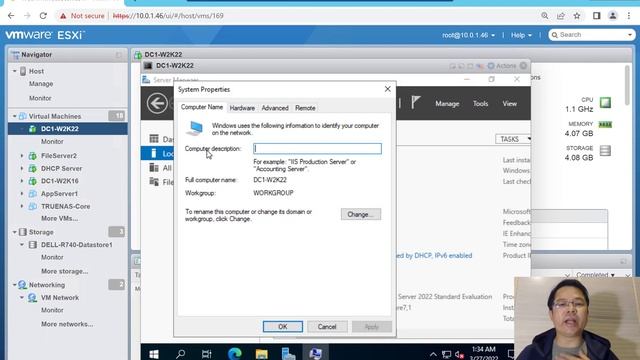The image size is (640, 360).
Task: Switch to the Advanced tab
Action: 275,108
